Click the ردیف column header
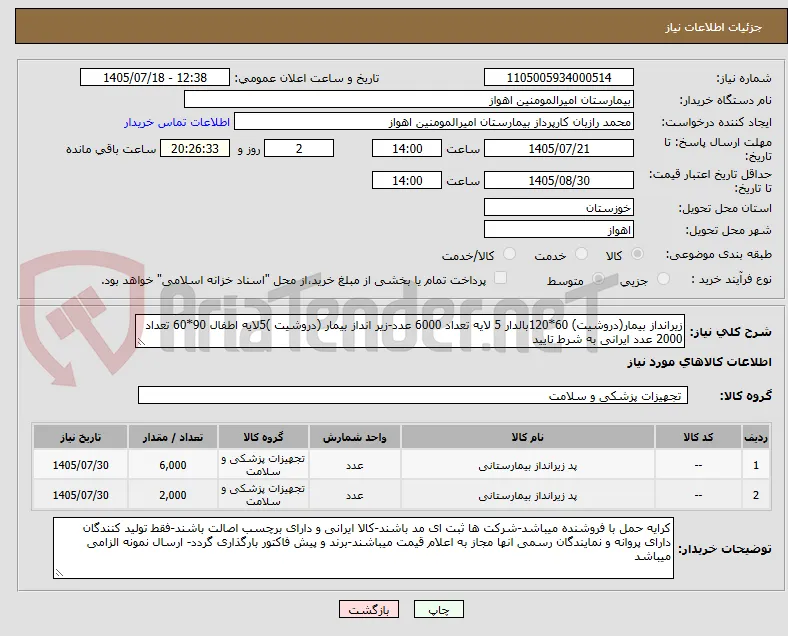Viewport: 788px width, 636px height. pos(756,437)
